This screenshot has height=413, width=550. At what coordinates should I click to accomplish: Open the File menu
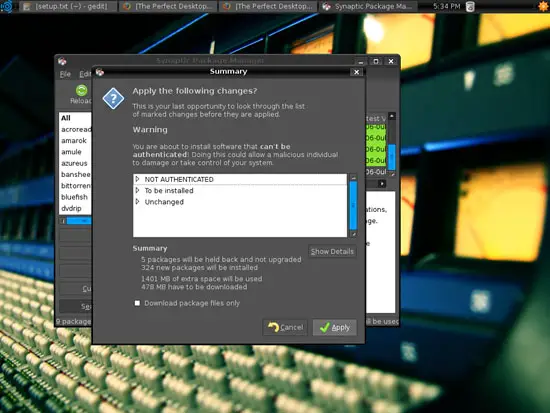coord(65,74)
